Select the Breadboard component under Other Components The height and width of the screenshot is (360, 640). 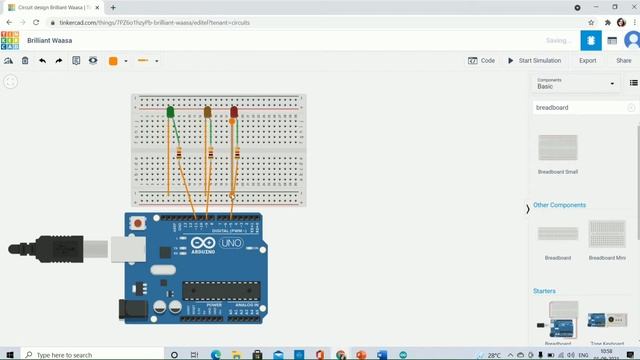click(x=558, y=233)
